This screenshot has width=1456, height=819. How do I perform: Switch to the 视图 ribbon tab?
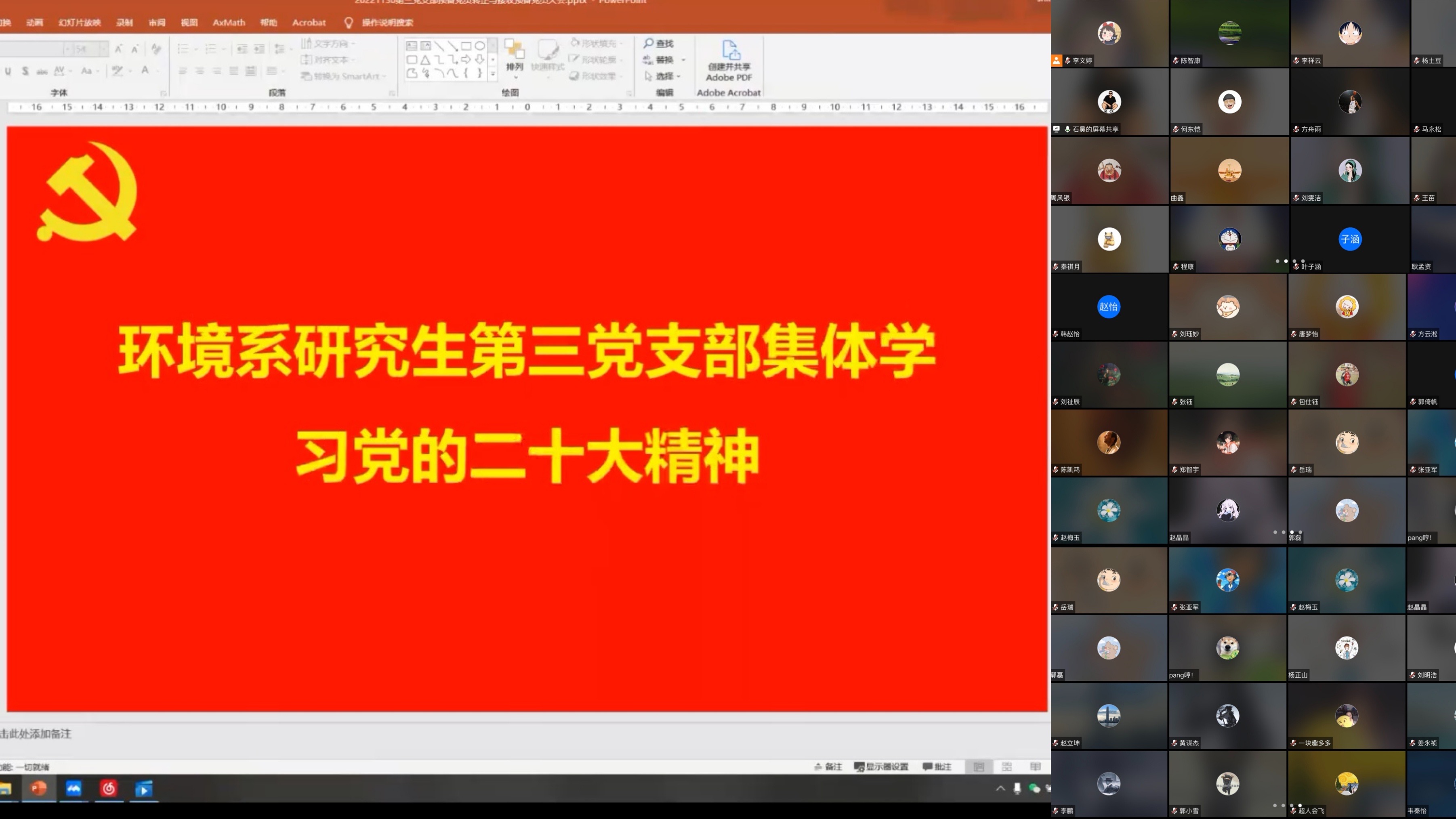[189, 23]
